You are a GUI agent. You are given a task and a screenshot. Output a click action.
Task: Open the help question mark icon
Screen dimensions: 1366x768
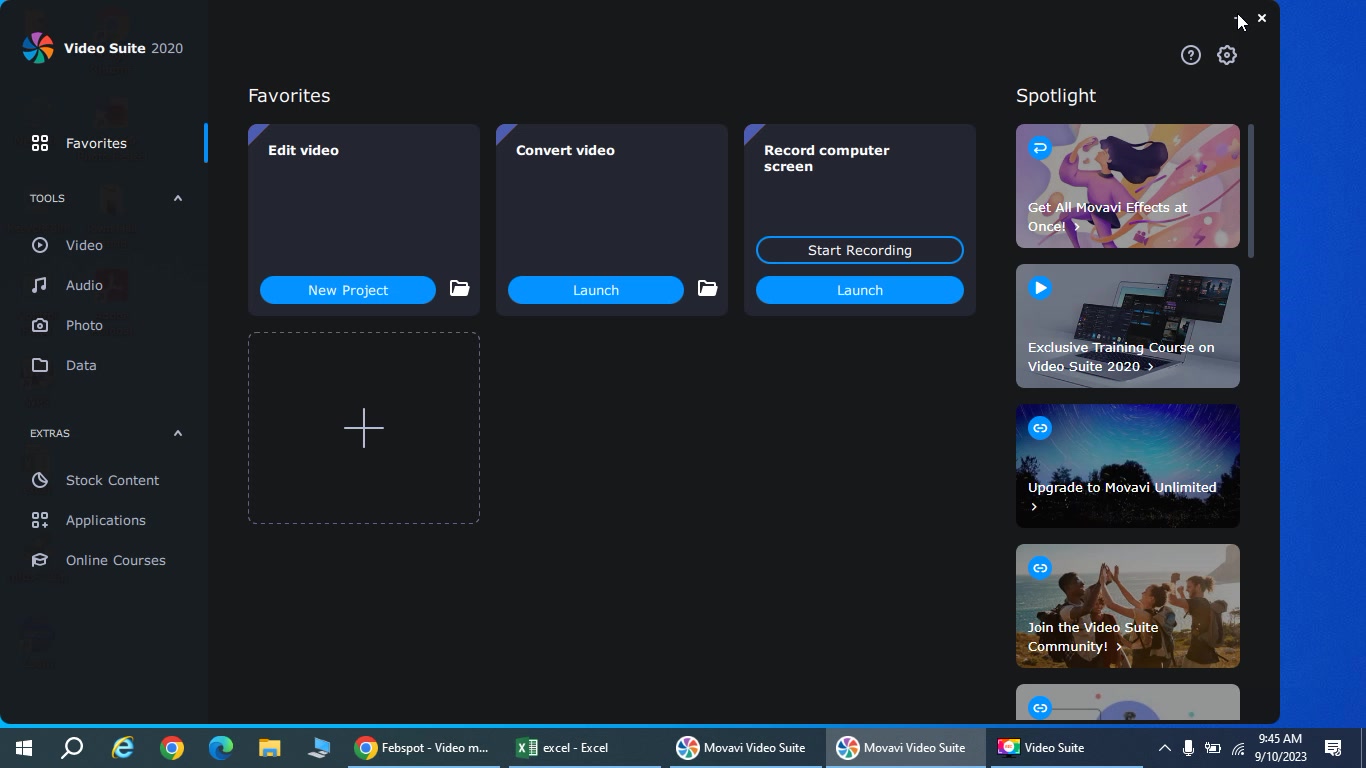(x=1190, y=55)
